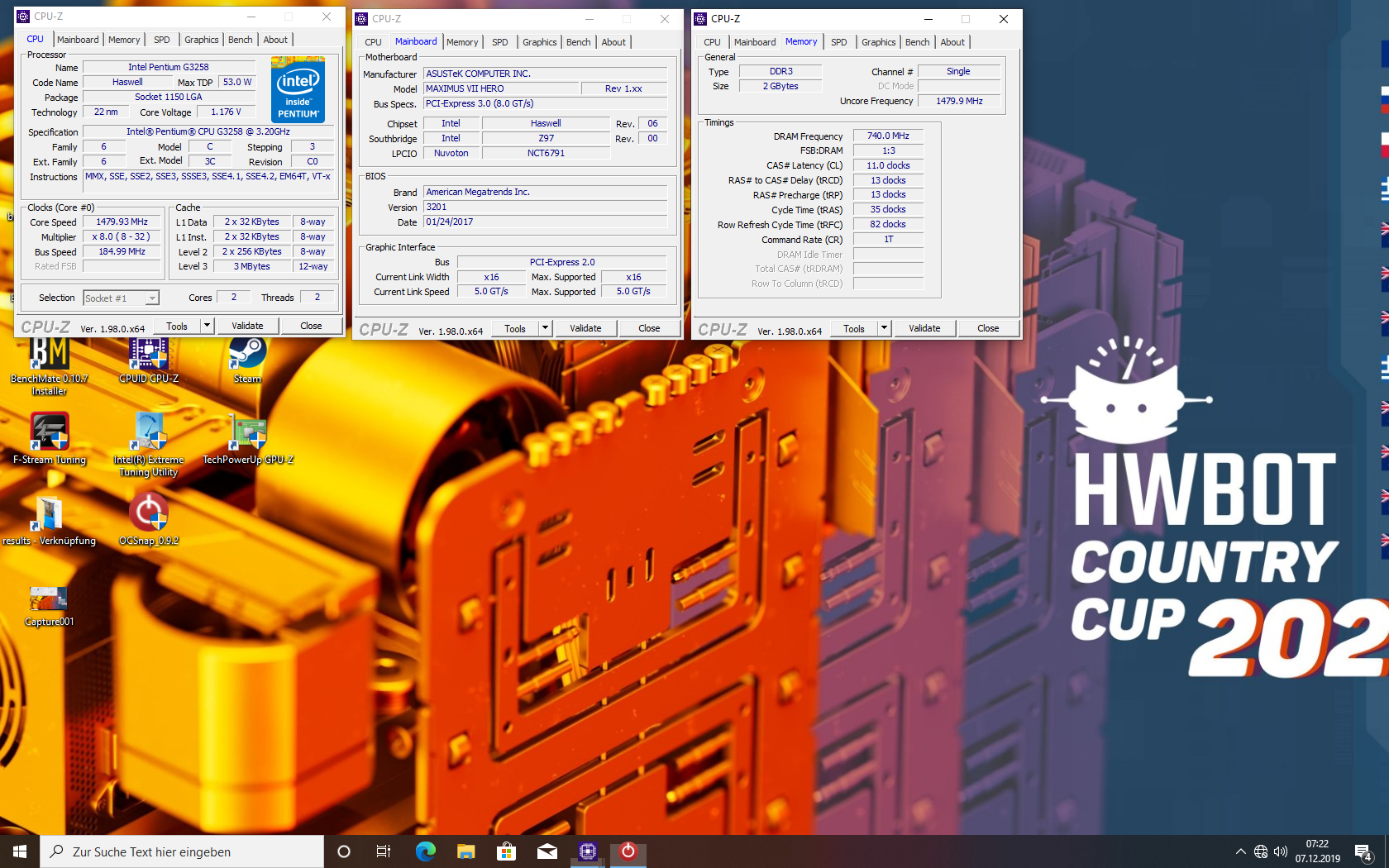Switch to CPU-Z taskbar button

588,851
